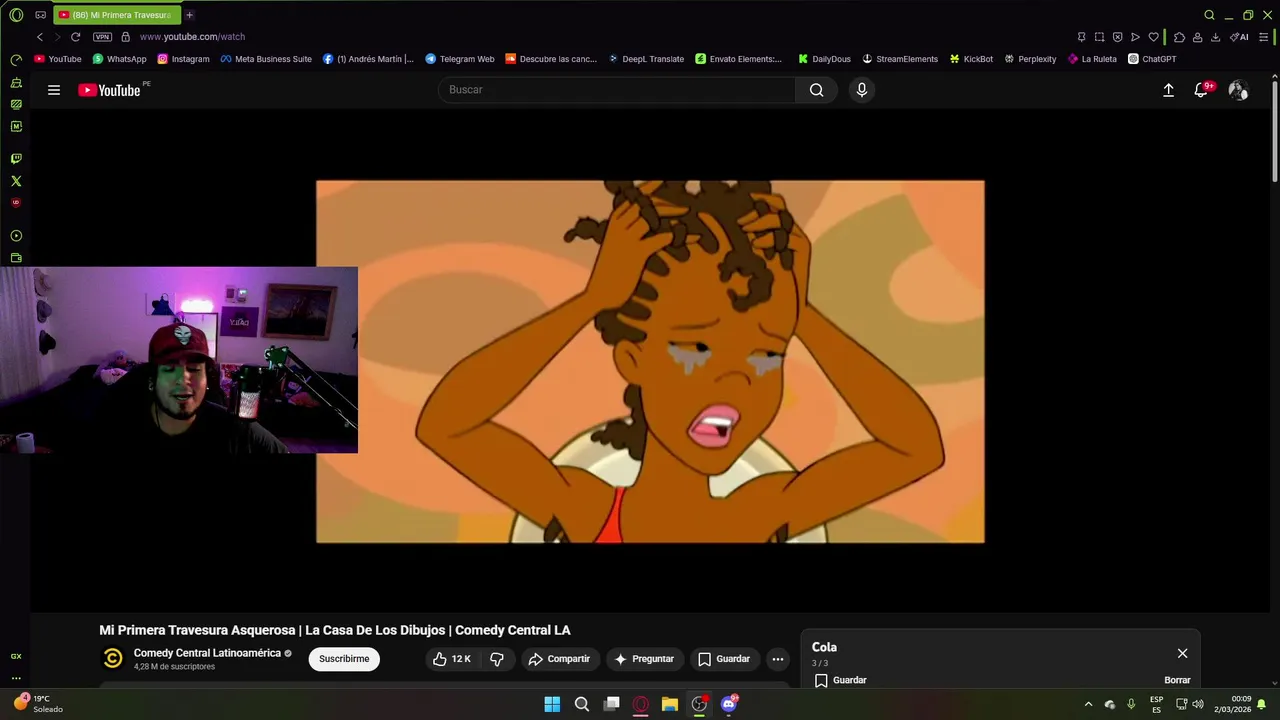1280x720 pixels.
Task: Save video with Guardar button under title
Action: (723, 659)
